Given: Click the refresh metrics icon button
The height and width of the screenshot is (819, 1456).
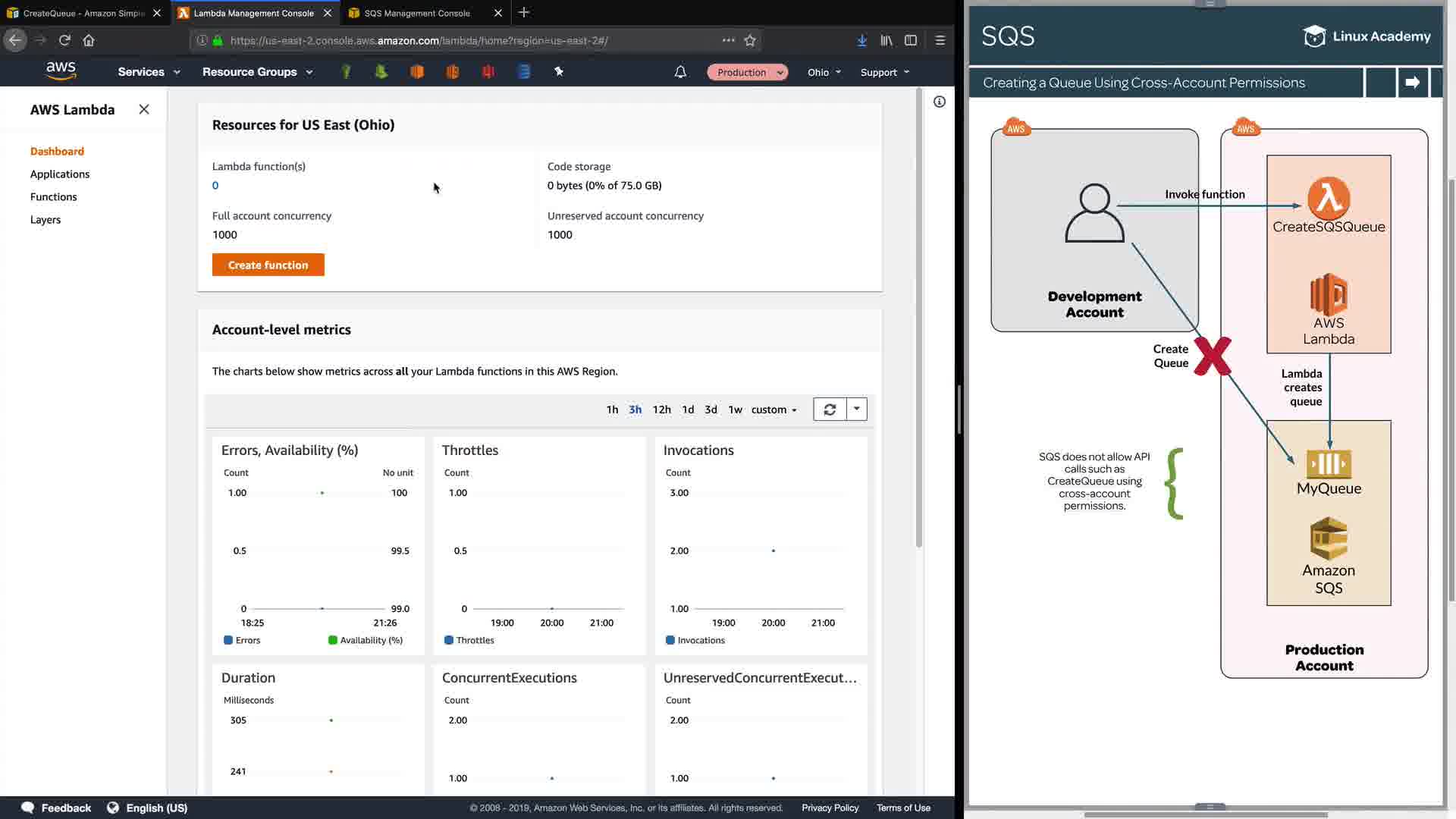Looking at the screenshot, I should [x=830, y=409].
